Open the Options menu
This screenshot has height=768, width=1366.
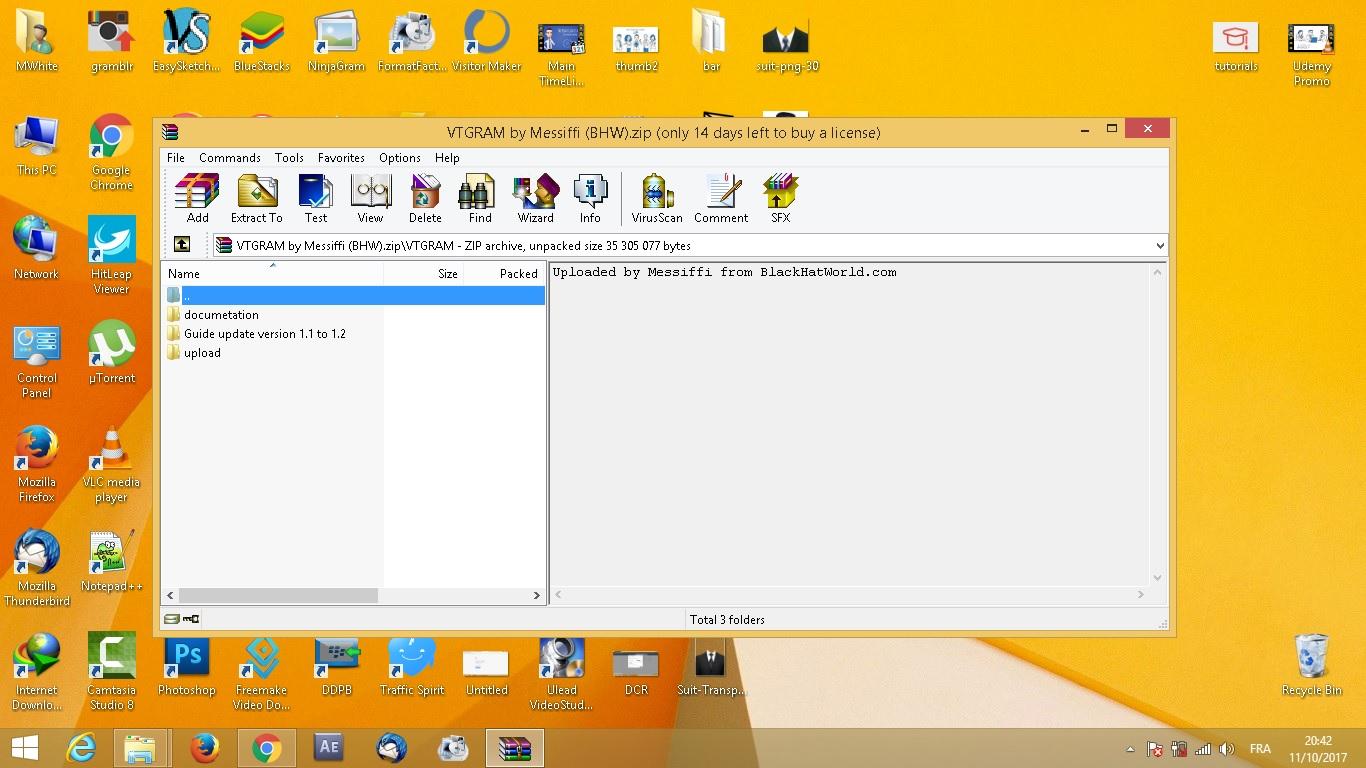pyautogui.click(x=399, y=158)
